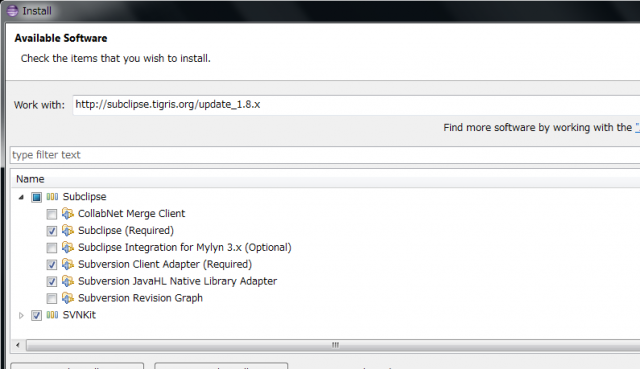Select Subclipse Integration for Mylyn 3.x (Optional) text
The height and width of the screenshot is (369, 640).
coord(184,247)
